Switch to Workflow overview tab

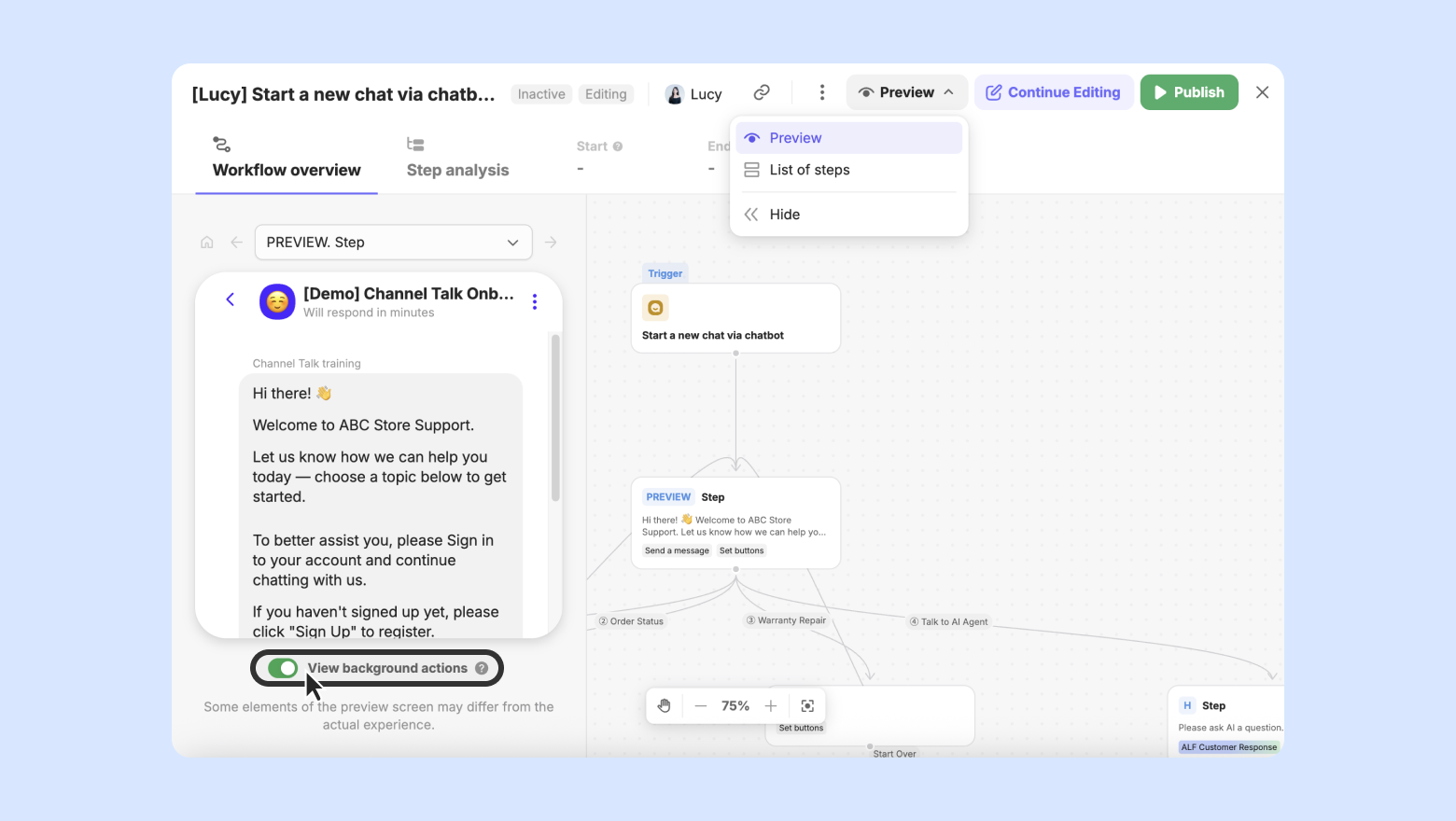coord(287,158)
